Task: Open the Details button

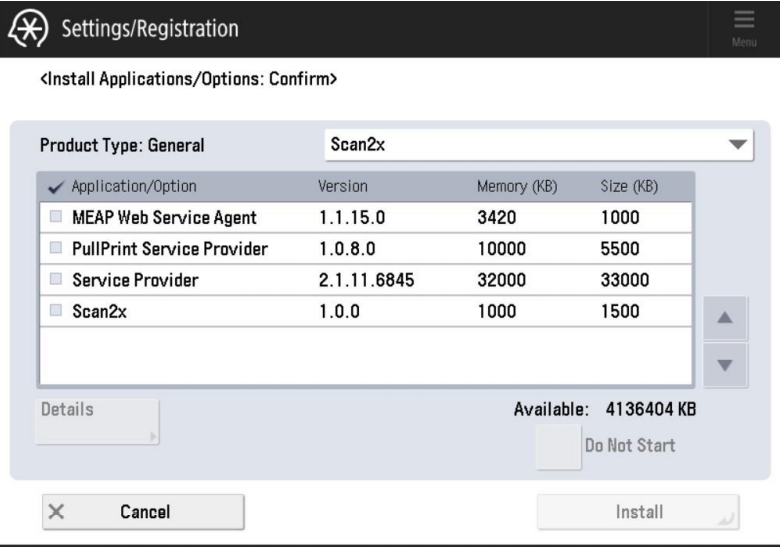Action: tap(97, 422)
